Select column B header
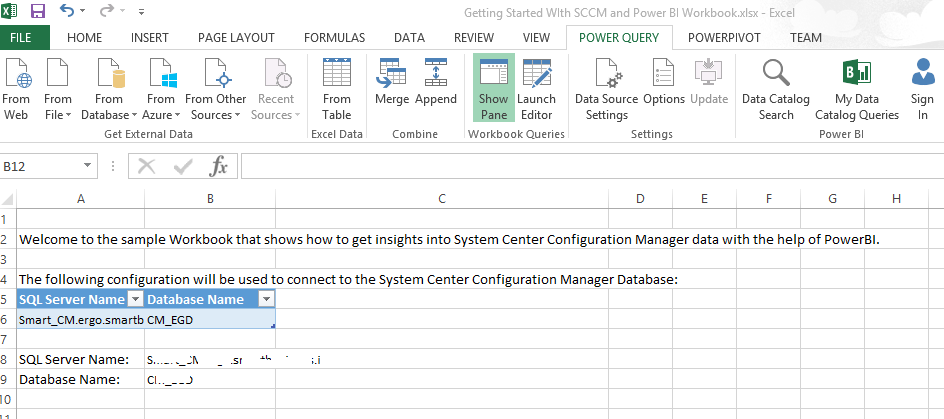Screen dimensions: 944x419 pyautogui.click(x=210, y=199)
